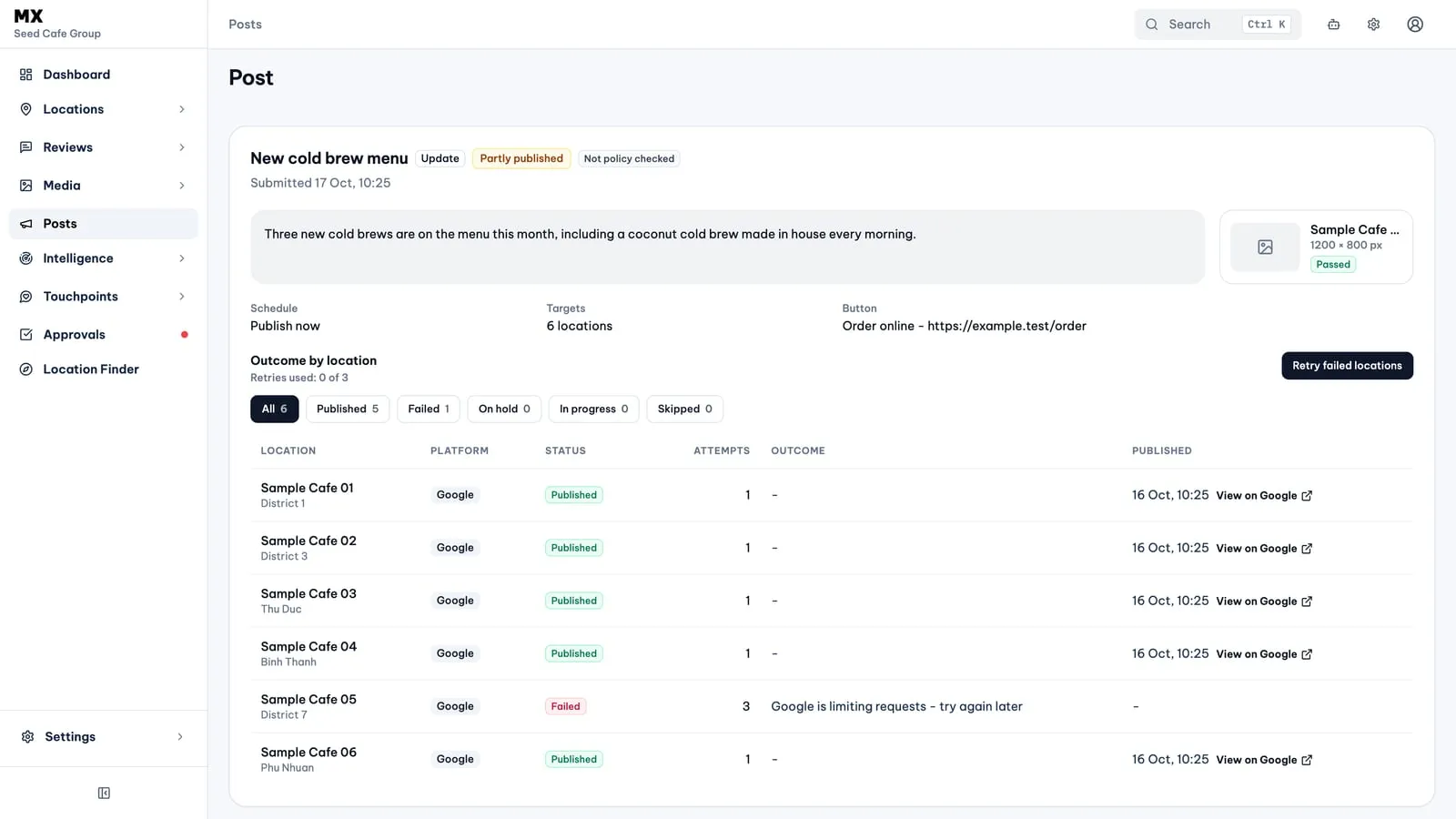Filter by Failed 1 tab

429,409
